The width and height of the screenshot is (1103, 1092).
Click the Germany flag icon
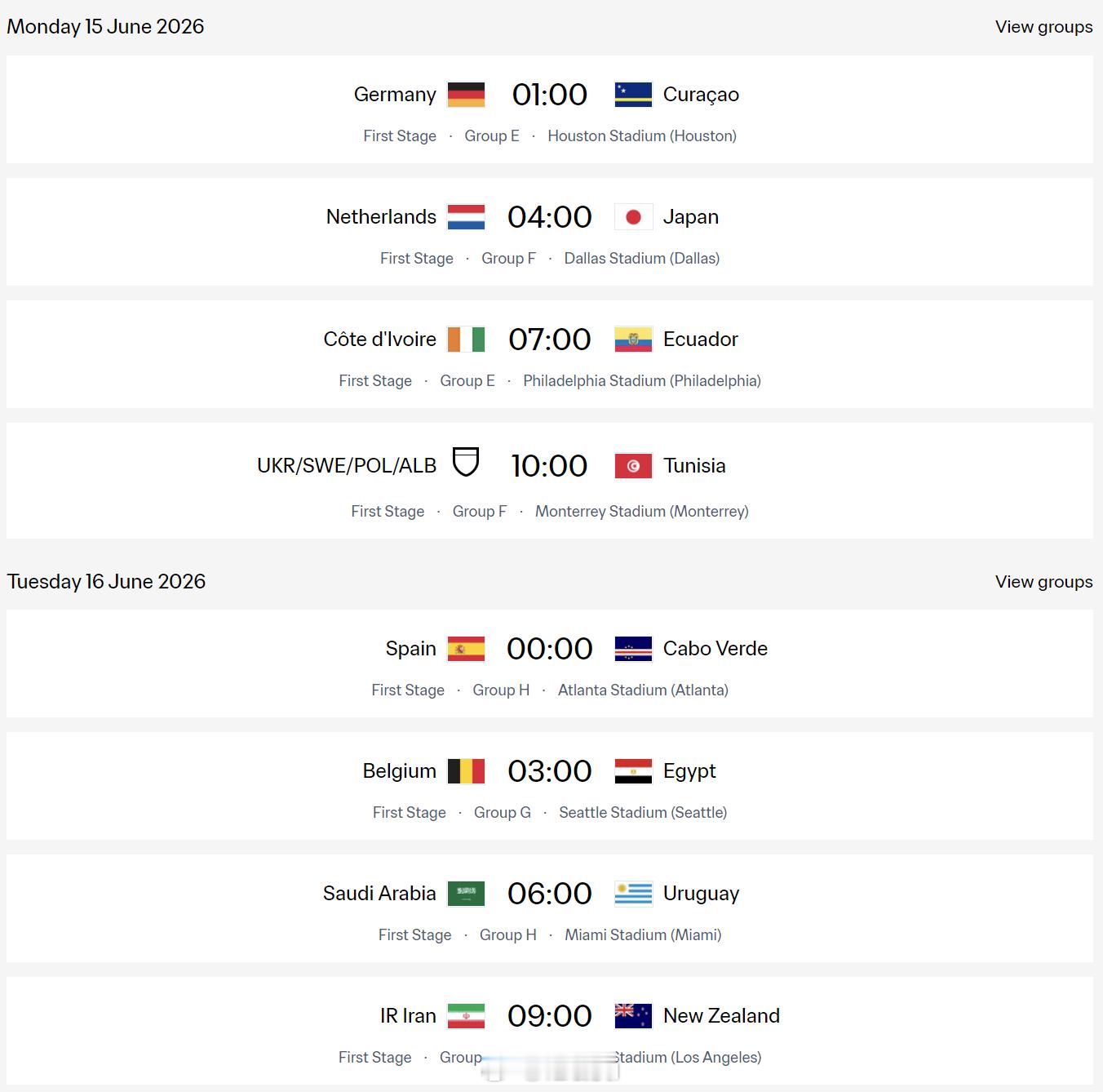pos(466,95)
